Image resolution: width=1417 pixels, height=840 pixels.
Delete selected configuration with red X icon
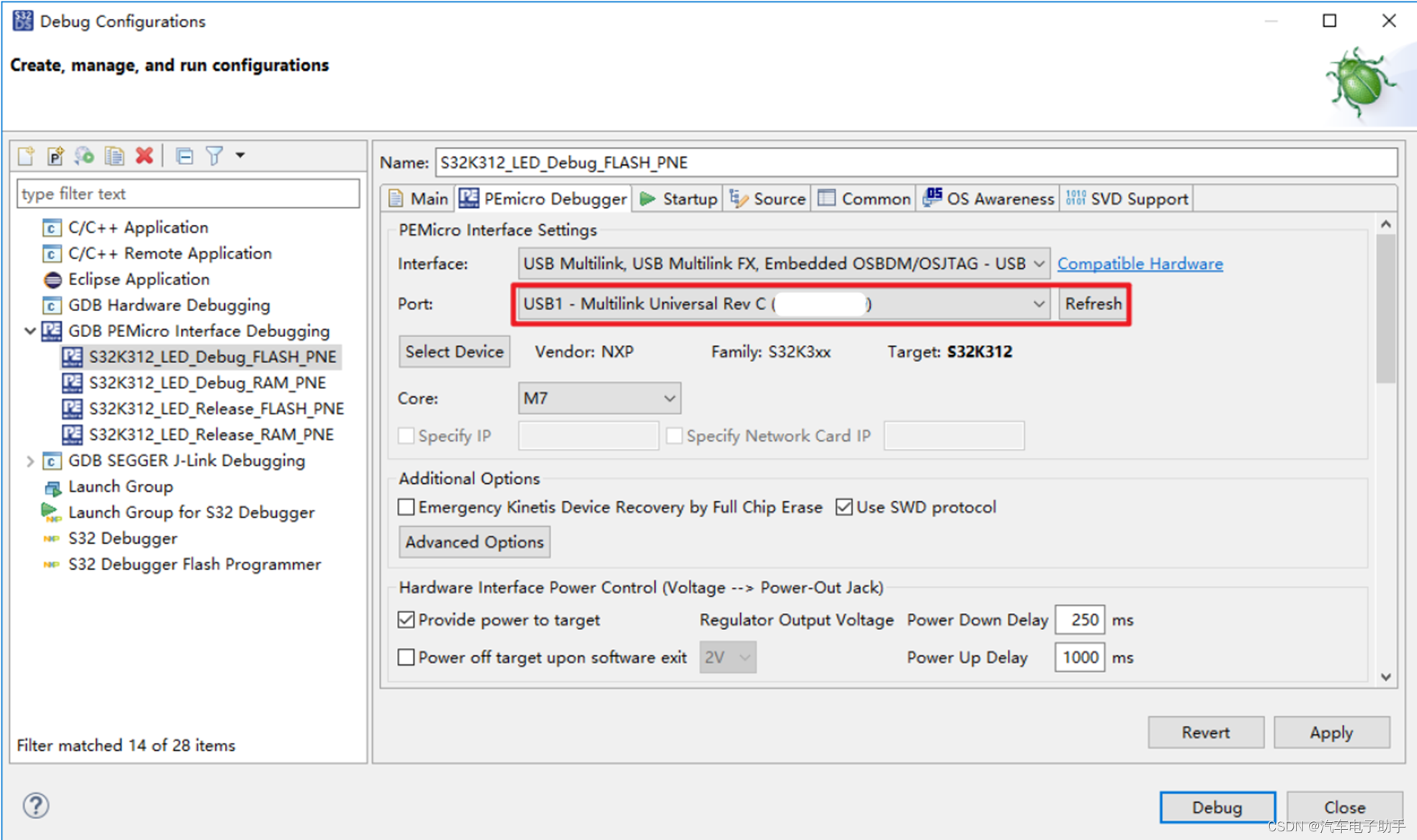(144, 156)
